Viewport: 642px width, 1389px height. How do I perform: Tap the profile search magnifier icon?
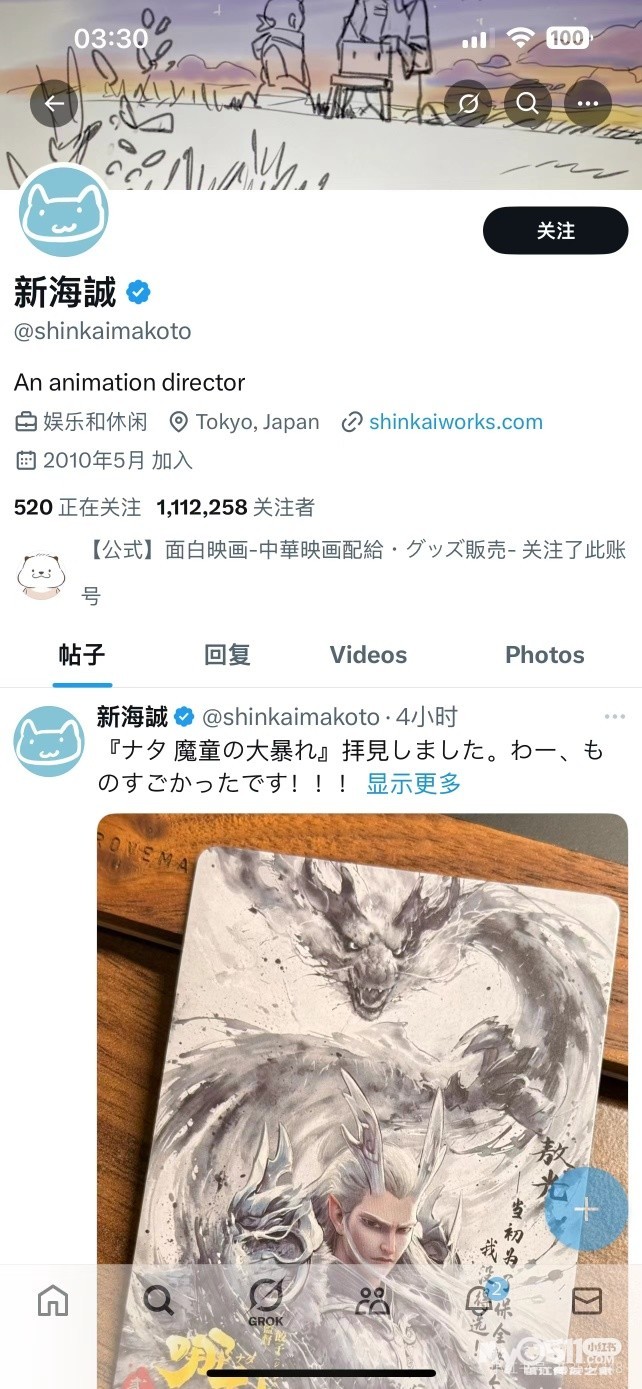coord(528,103)
